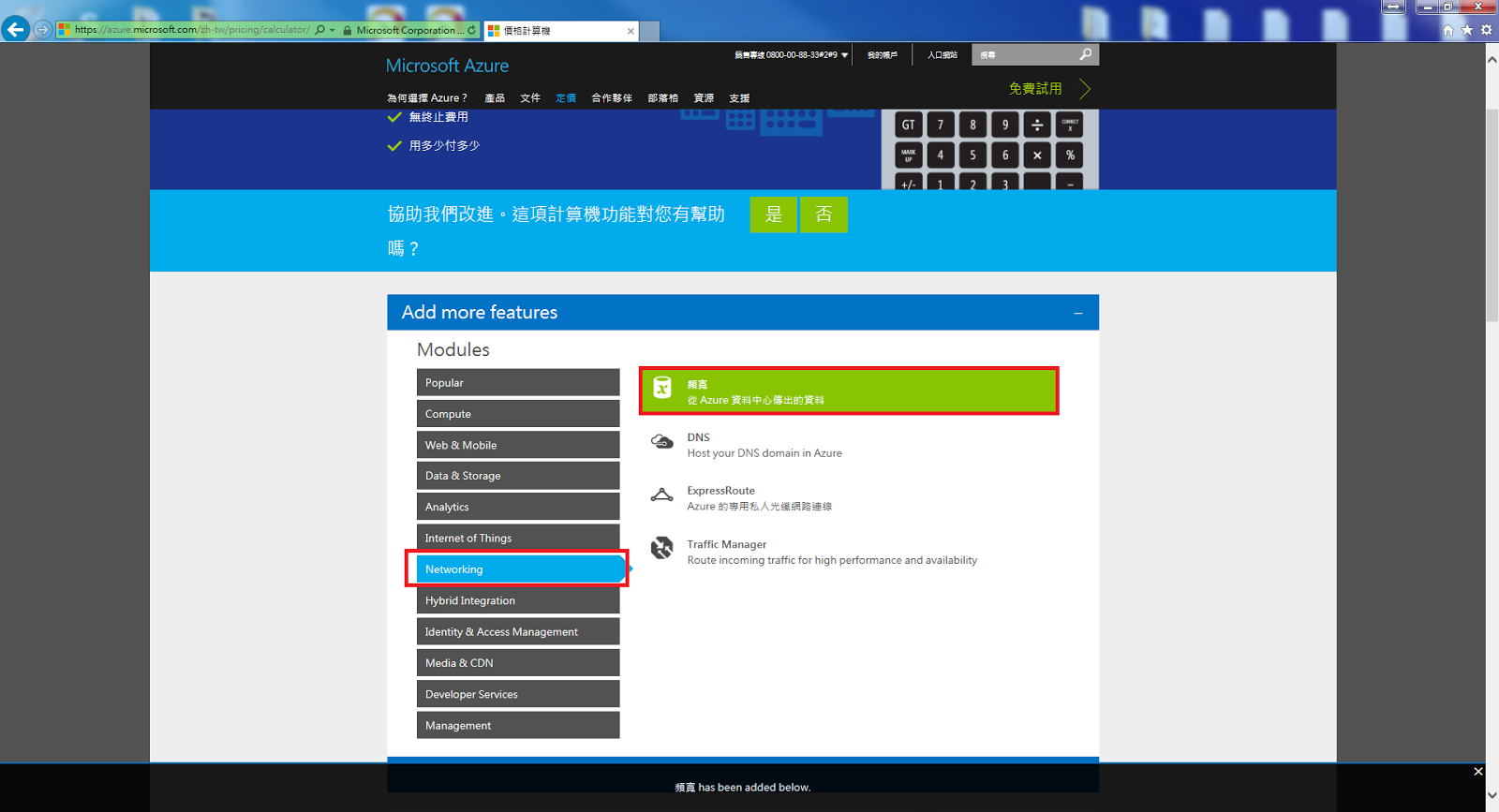Click the Microsoft Azure logo
Viewport: 1499px width, 812px height.
point(448,66)
